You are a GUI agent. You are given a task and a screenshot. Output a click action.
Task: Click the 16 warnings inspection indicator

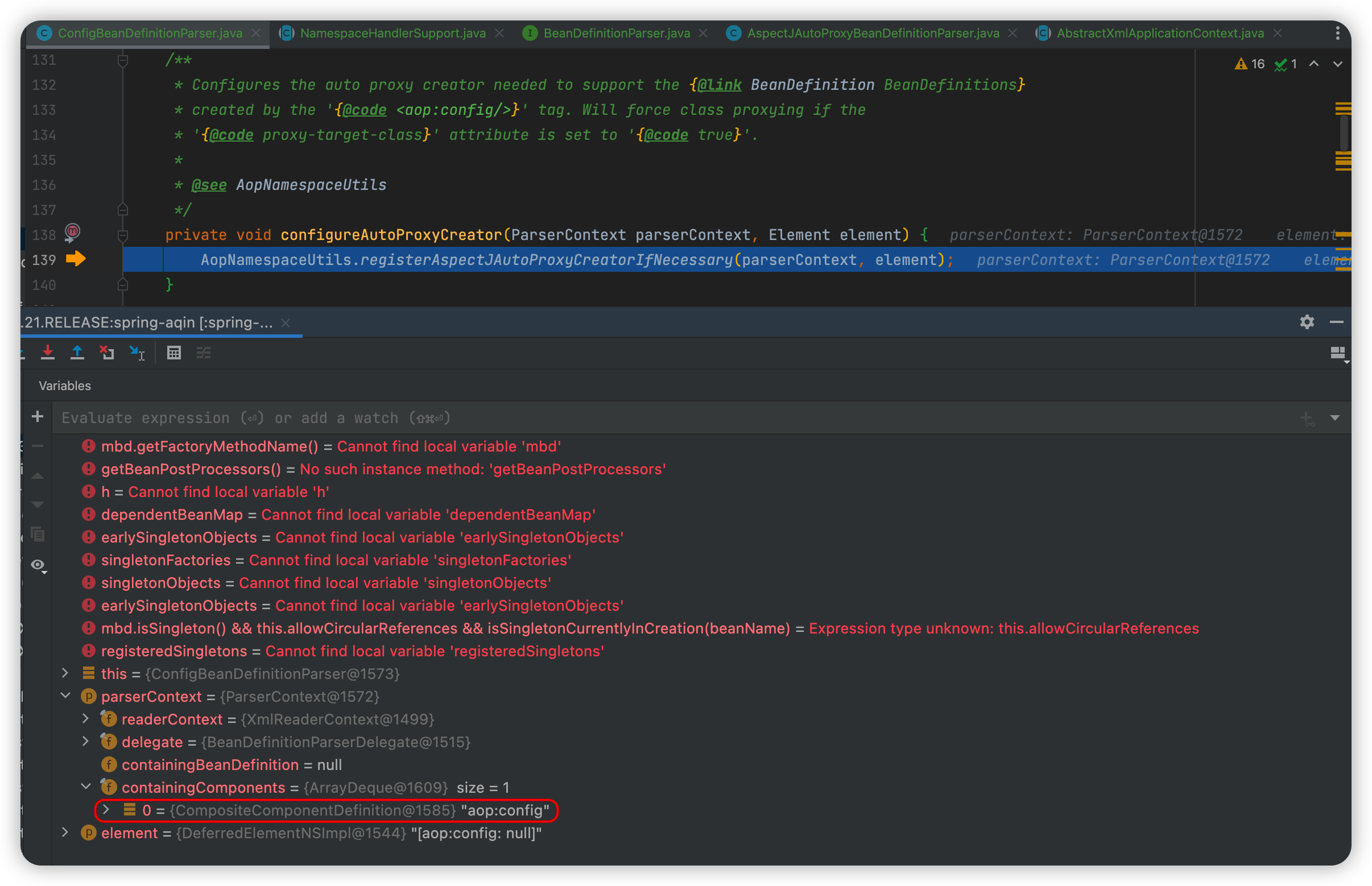(1250, 64)
